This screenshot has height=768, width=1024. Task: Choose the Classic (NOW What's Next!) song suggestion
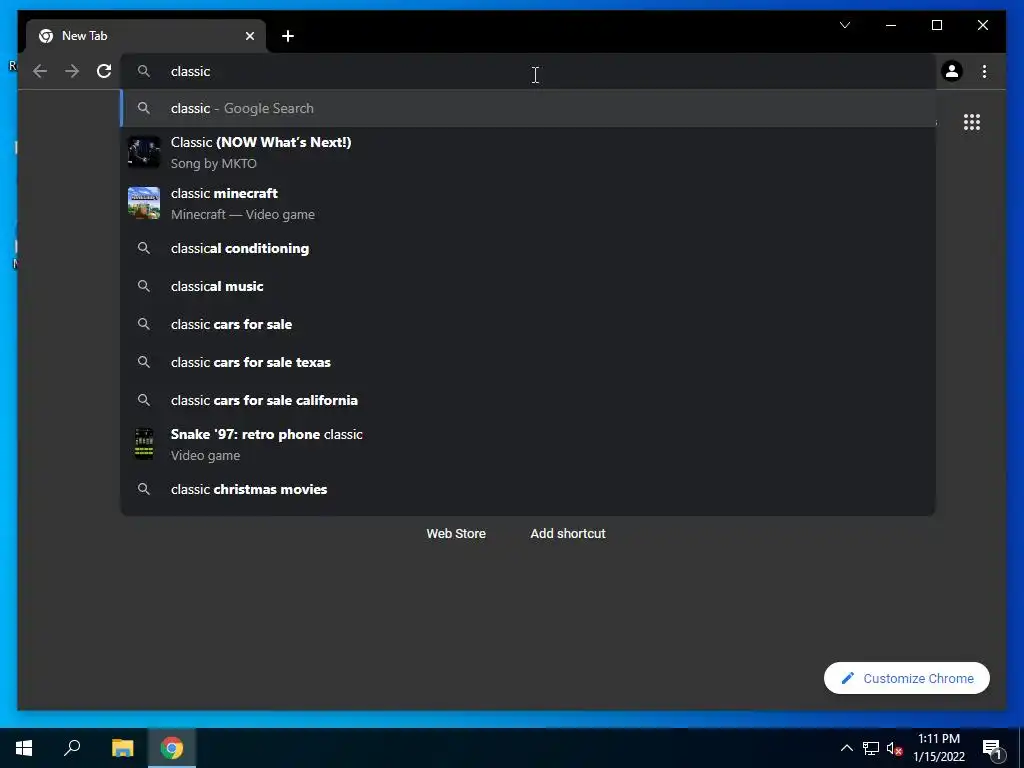click(528, 152)
